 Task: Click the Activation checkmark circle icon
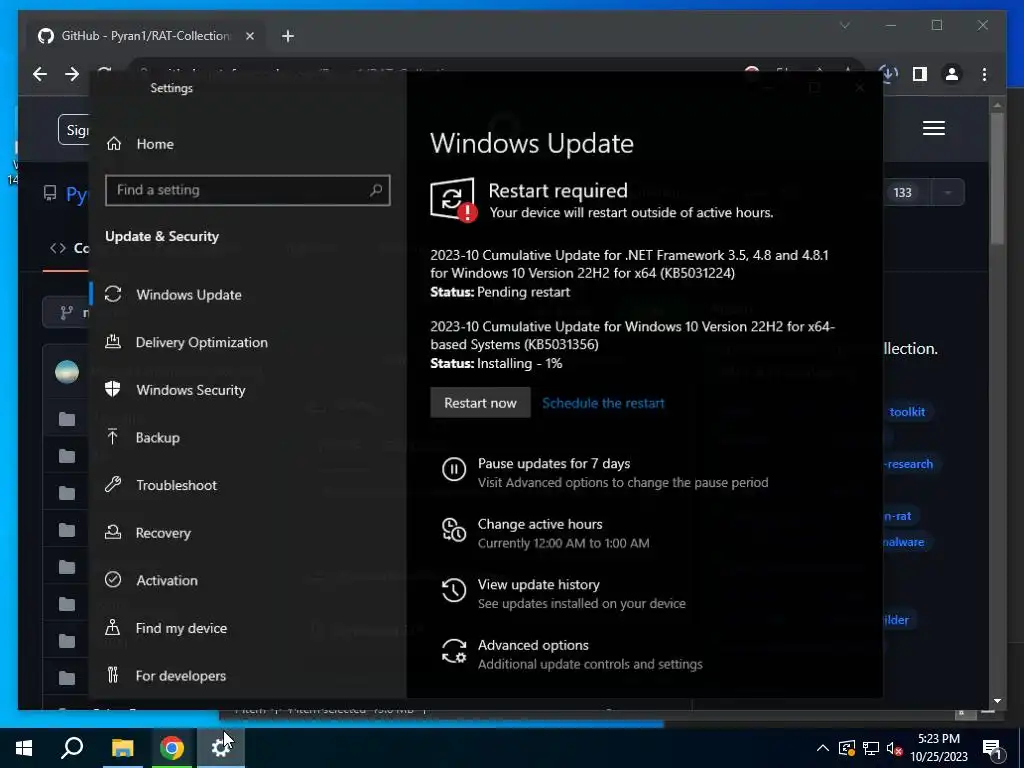click(x=113, y=579)
